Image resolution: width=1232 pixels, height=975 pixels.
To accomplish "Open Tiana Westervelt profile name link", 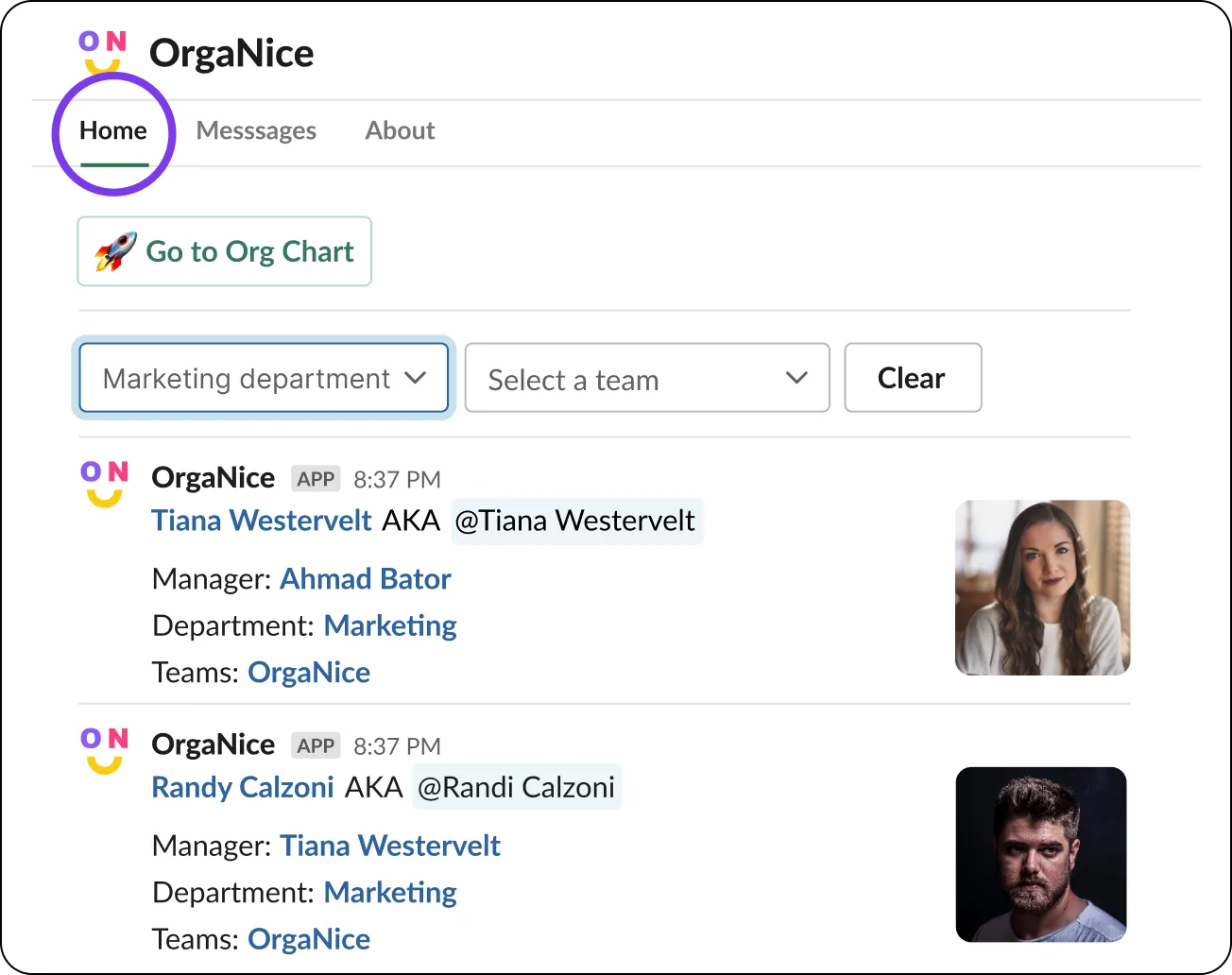I will pos(262,521).
